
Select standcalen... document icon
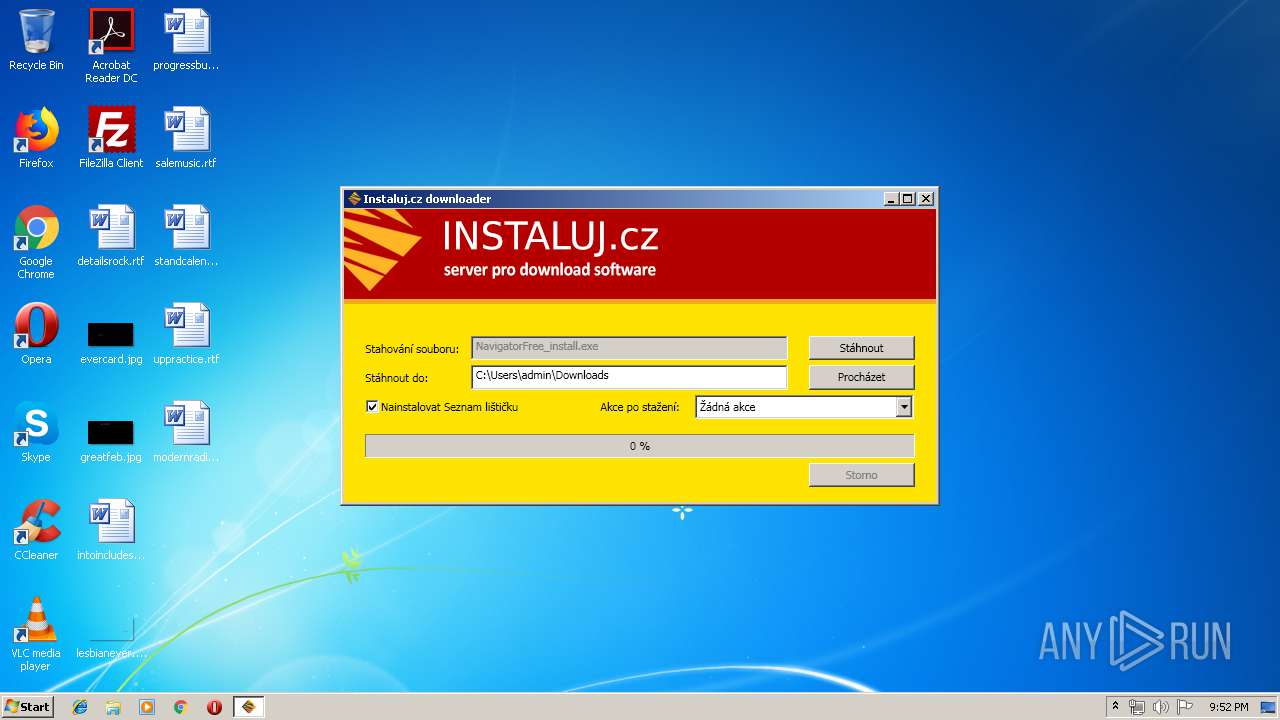pyautogui.click(x=186, y=236)
